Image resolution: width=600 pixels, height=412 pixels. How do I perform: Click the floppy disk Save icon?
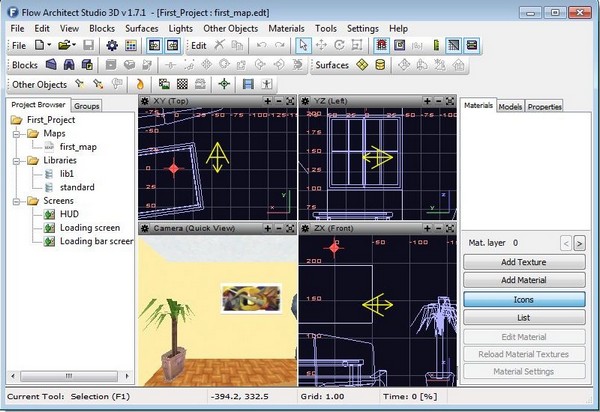point(89,45)
